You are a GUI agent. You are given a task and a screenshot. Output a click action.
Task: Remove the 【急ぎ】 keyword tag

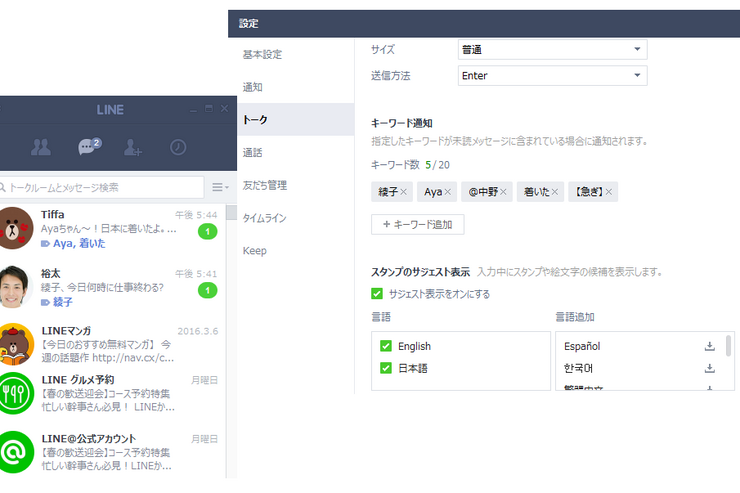(x=609, y=192)
